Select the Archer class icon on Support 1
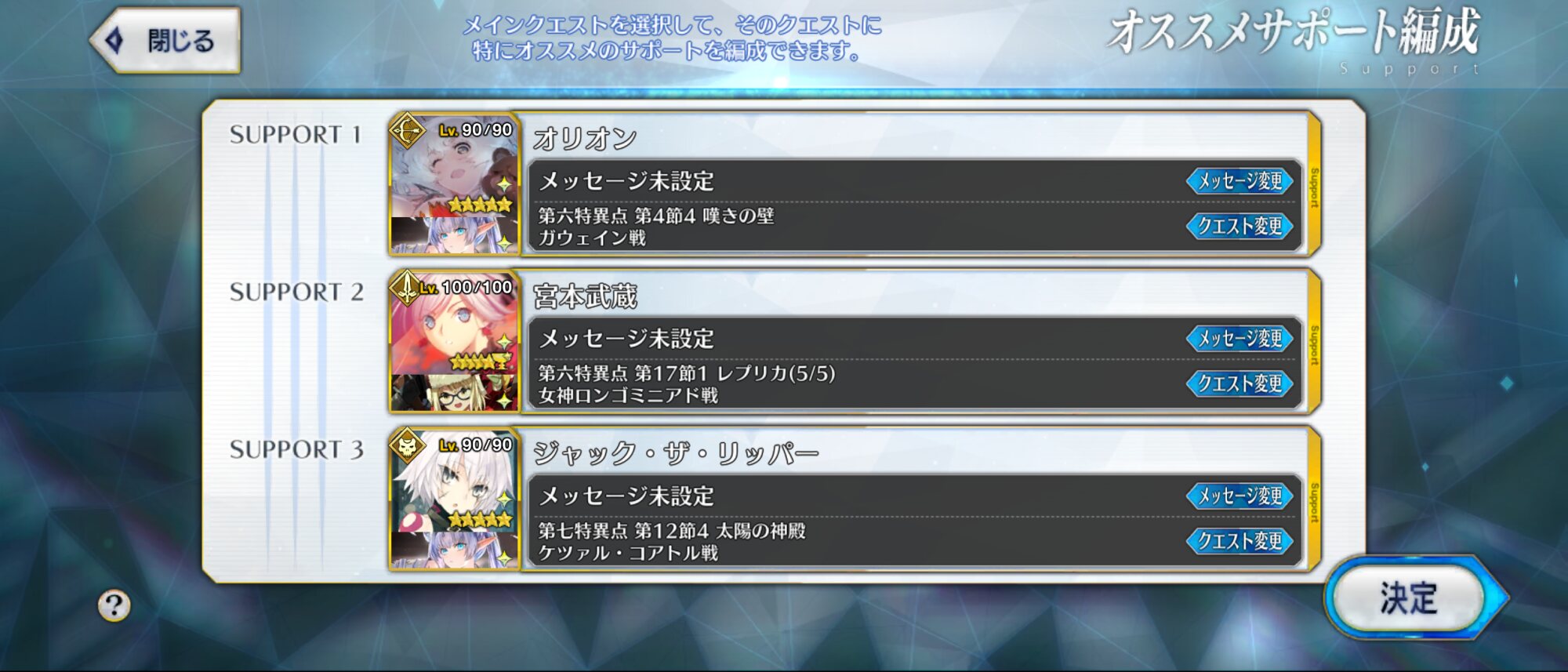 tap(407, 132)
